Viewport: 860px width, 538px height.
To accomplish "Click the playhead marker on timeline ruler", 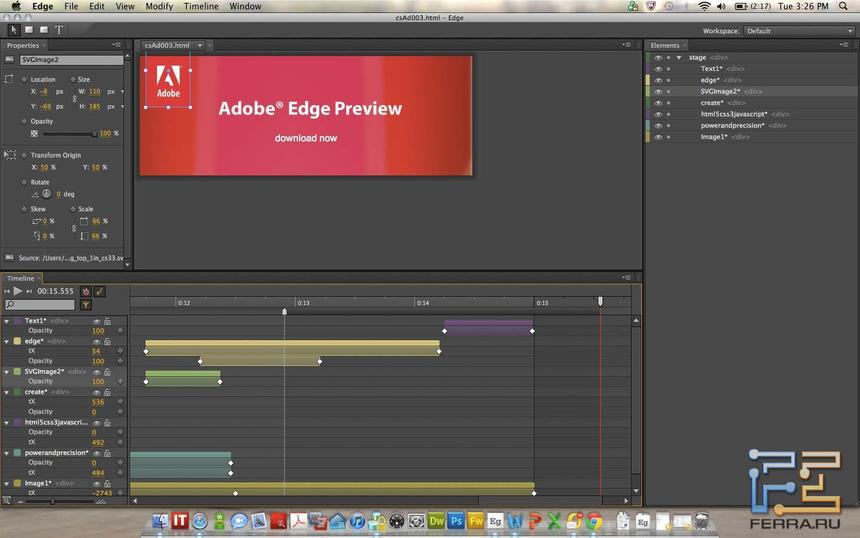I will (600, 301).
